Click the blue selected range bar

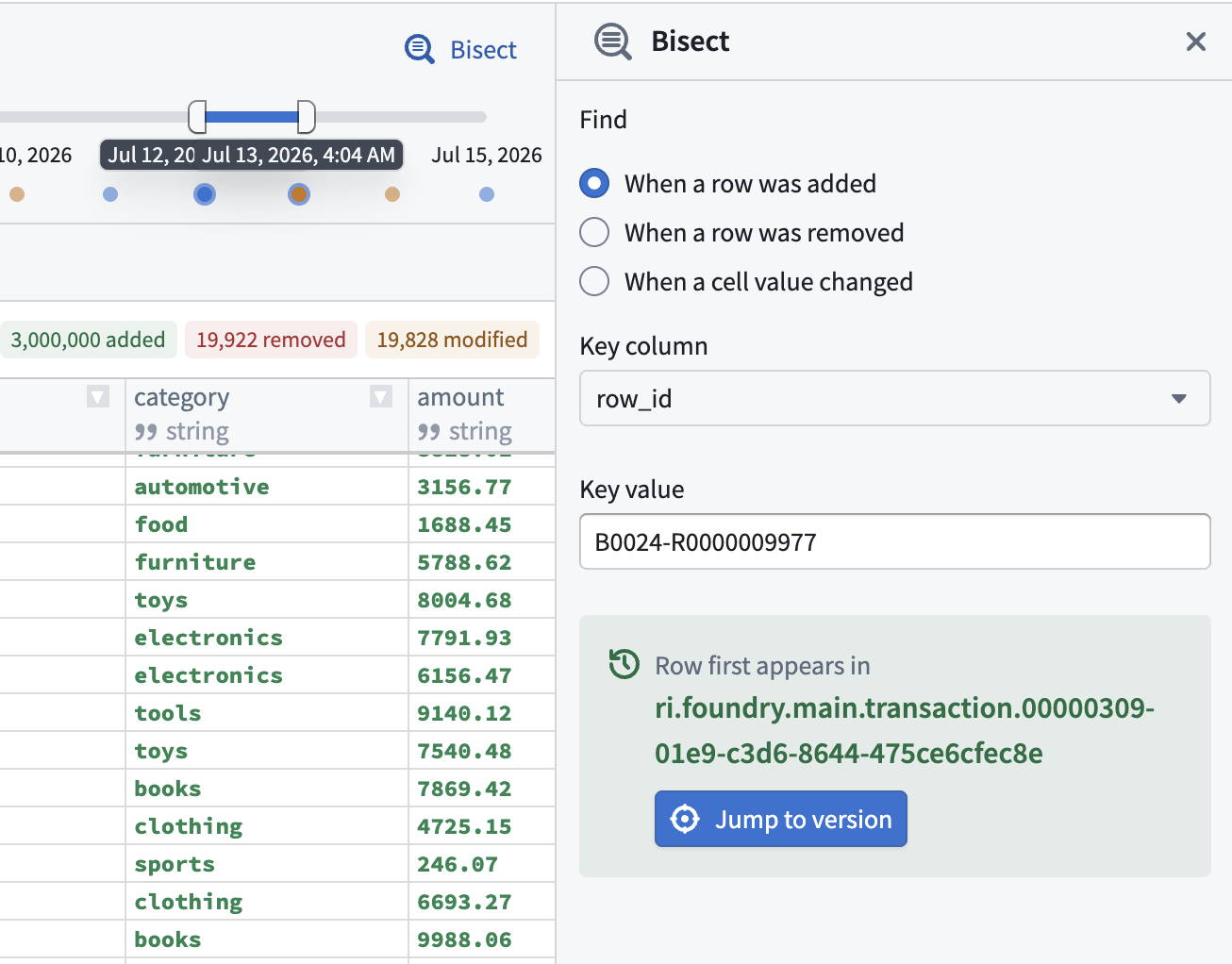(x=252, y=117)
